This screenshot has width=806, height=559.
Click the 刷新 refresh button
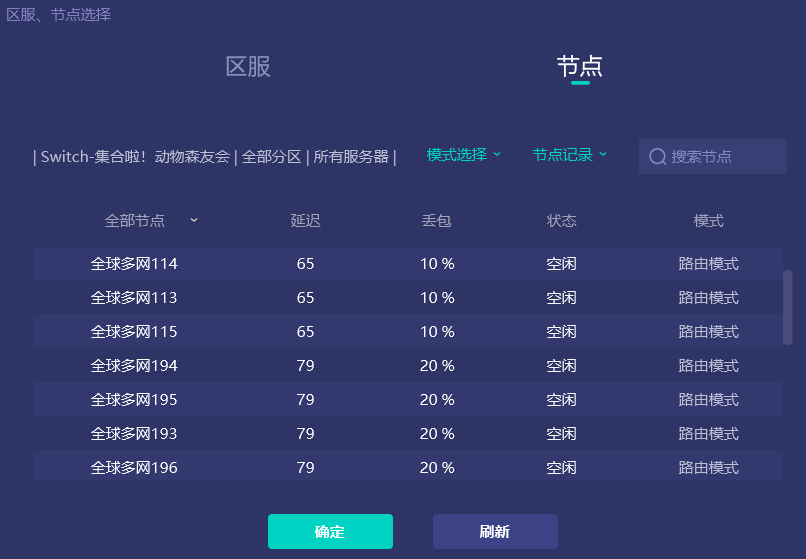495,532
